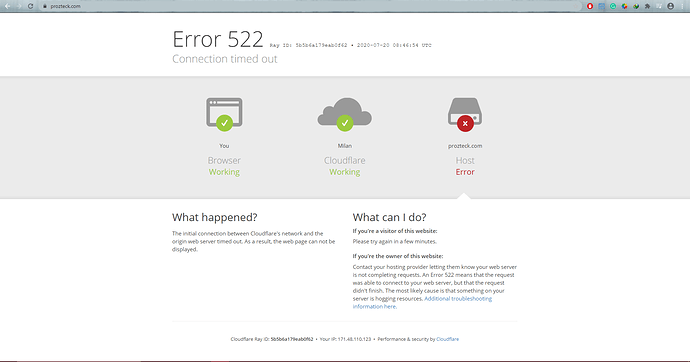Click the green 'Working' text under Cloudflare

pyautogui.click(x=345, y=172)
